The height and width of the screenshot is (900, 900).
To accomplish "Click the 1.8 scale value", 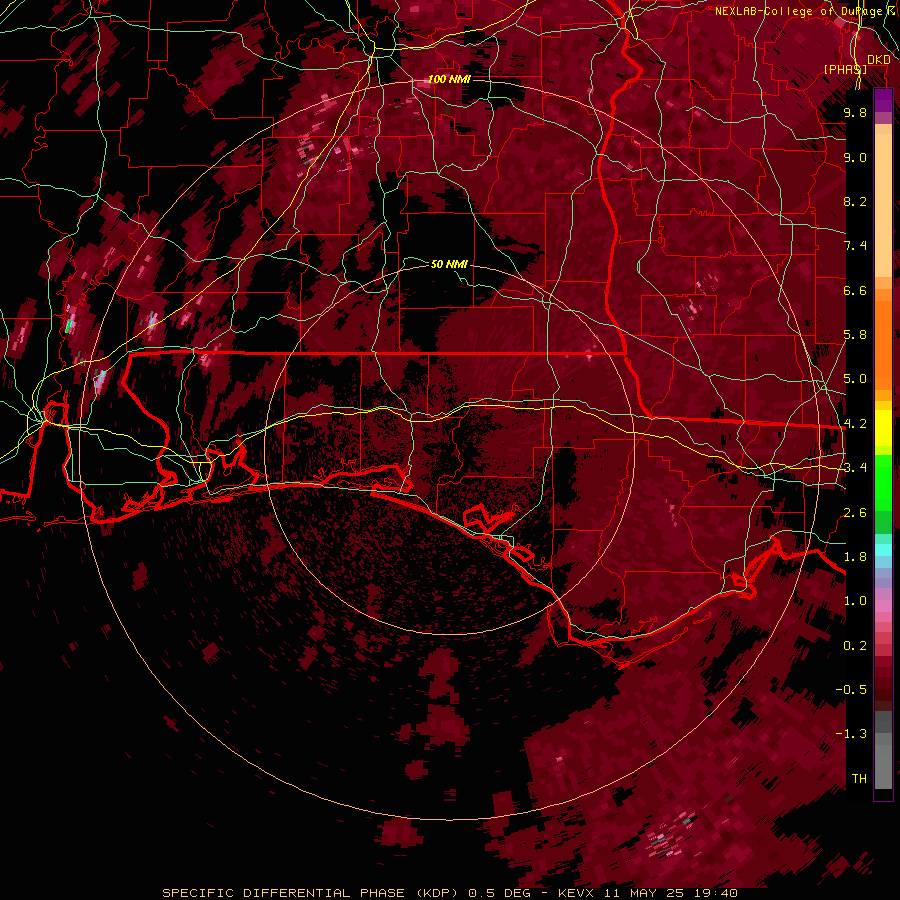I will pyautogui.click(x=855, y=557).
